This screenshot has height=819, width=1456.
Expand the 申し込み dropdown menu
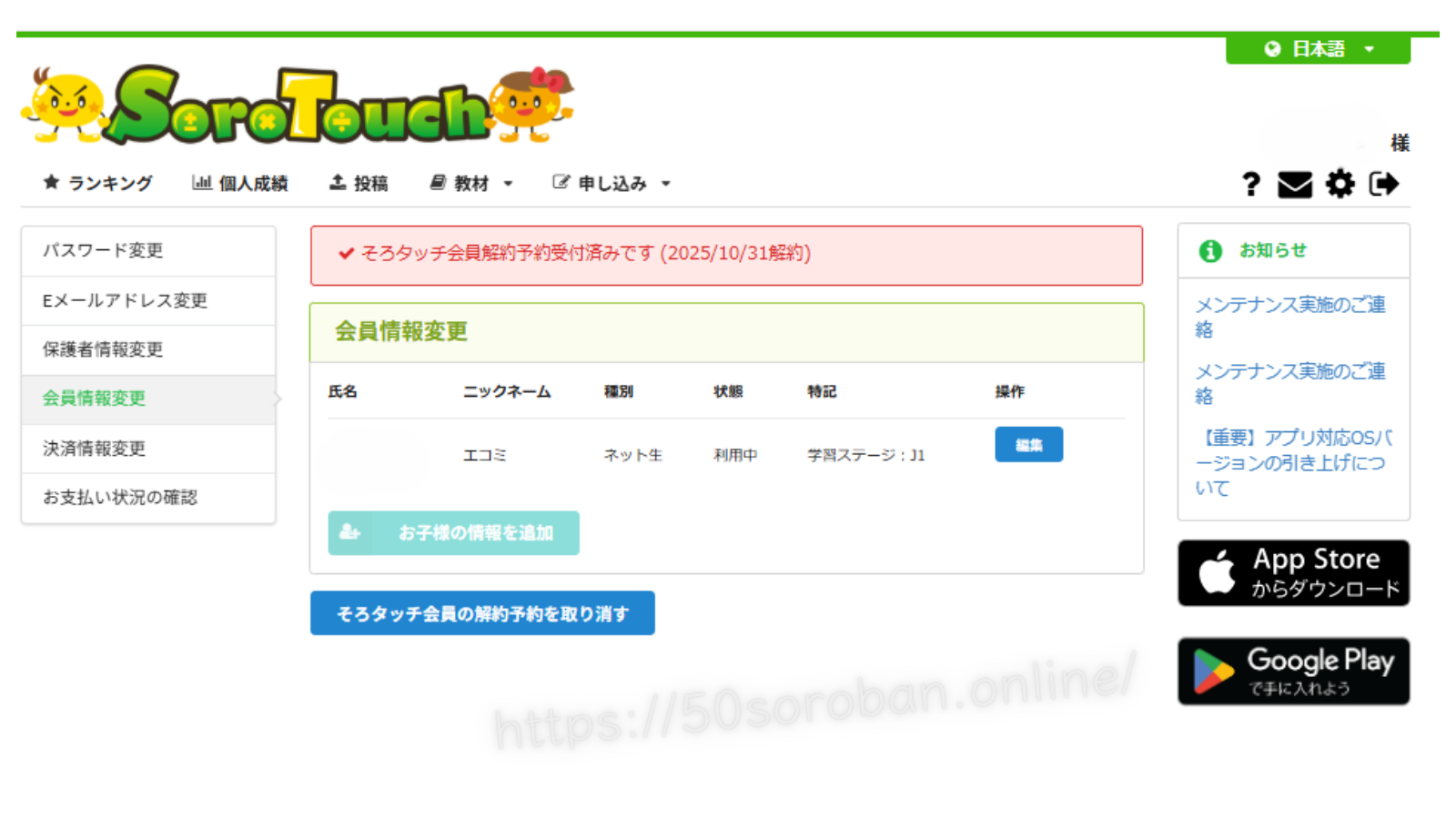612,184
